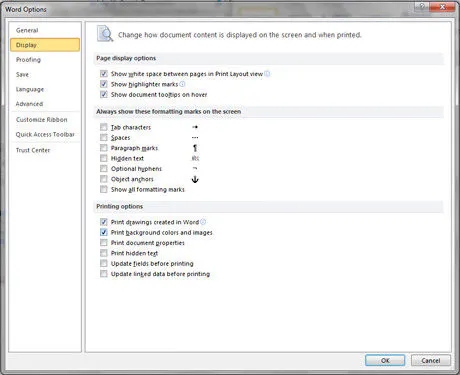
Task: Toggle Print background colors and images
Action: click(x=104, y=232)
